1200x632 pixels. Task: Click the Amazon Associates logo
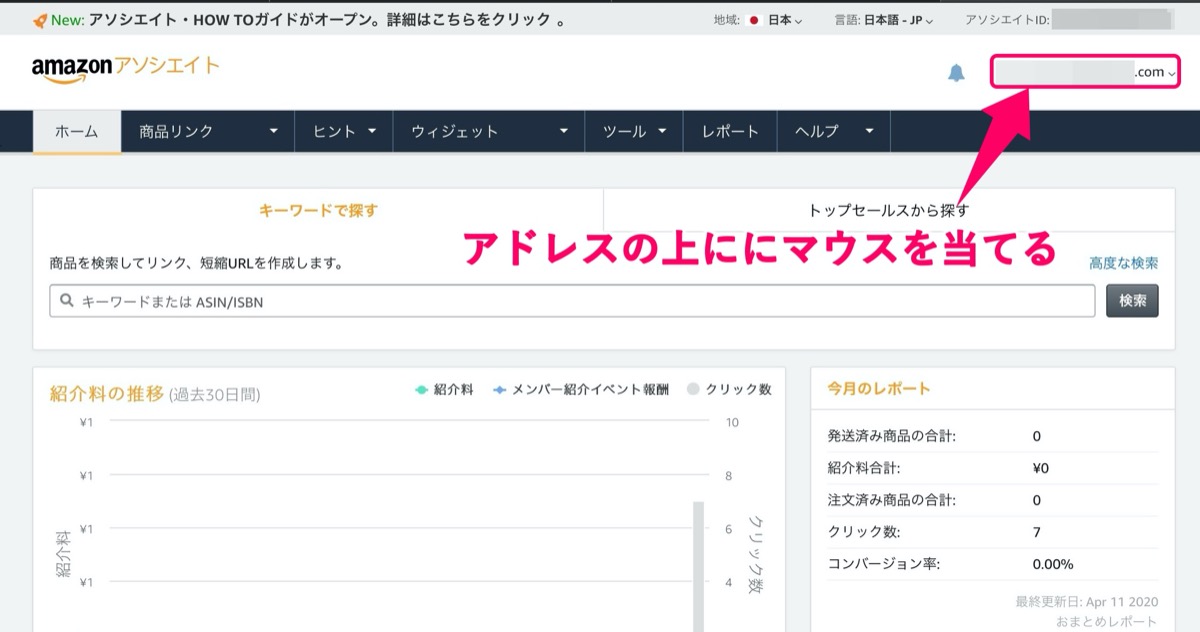click(126, 69)
